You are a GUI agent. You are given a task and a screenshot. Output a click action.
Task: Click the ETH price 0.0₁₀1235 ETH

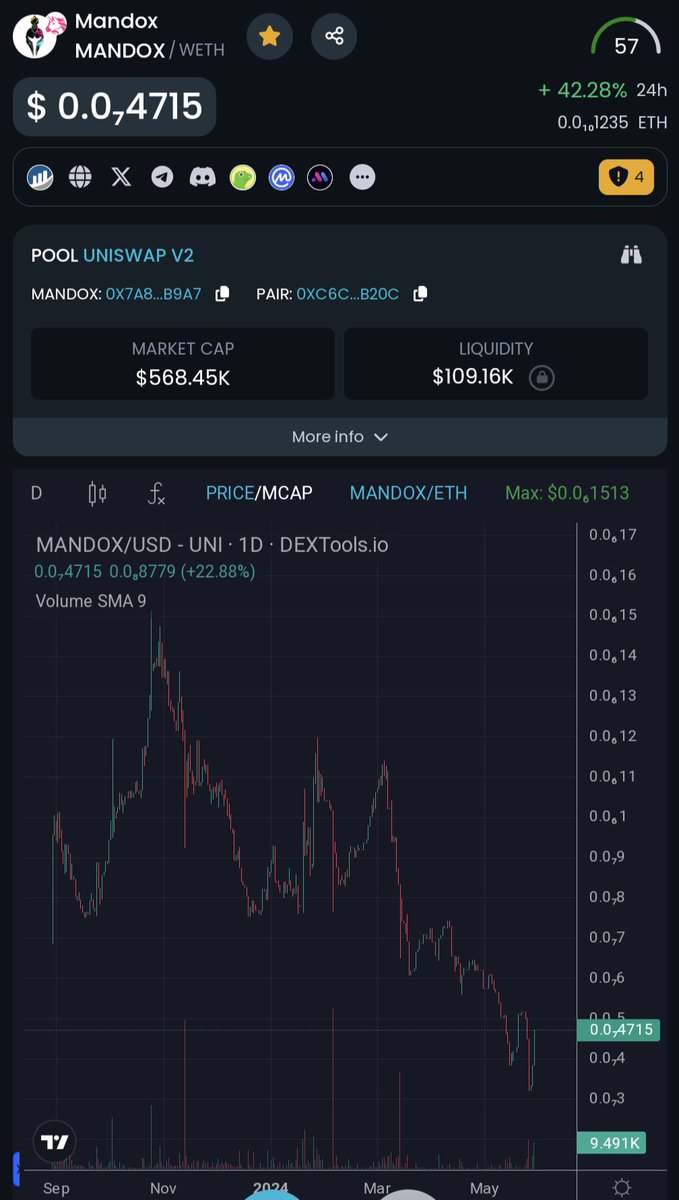pyautogui.click(x=612, y=122)
